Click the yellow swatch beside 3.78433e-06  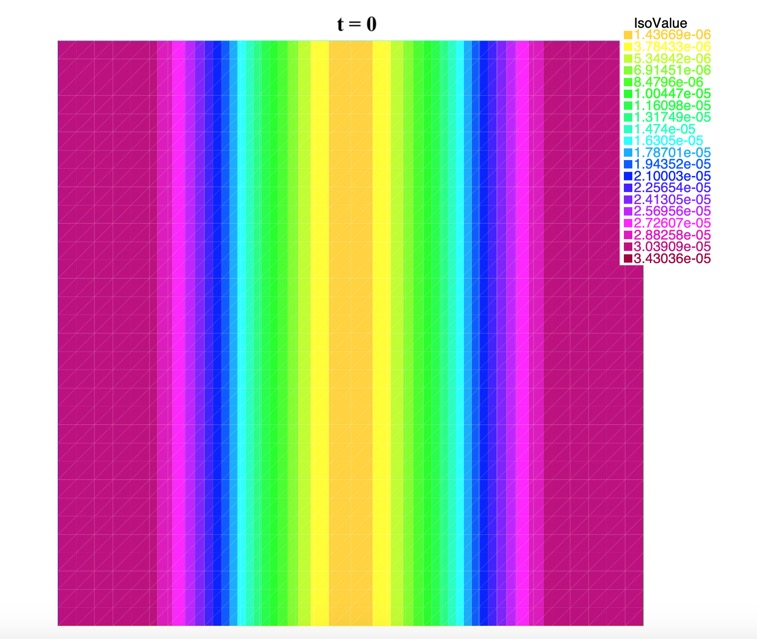pyautogui.click(x=628, y=47)
